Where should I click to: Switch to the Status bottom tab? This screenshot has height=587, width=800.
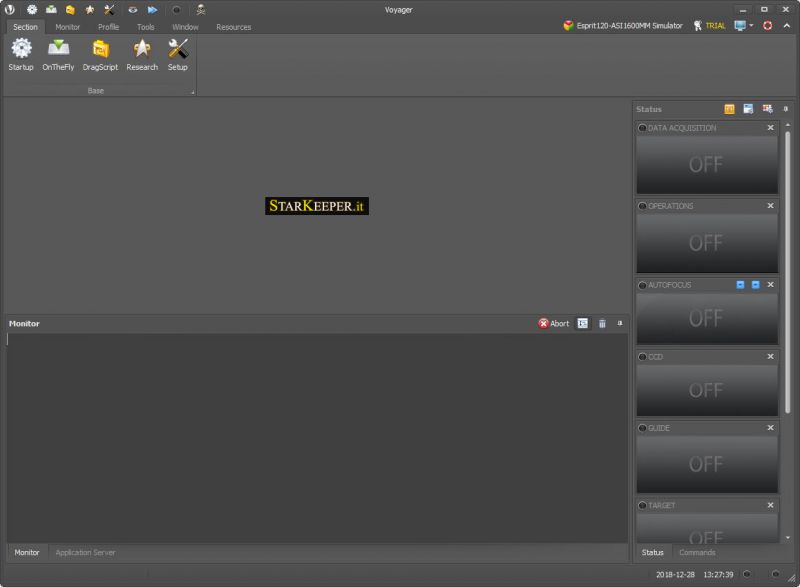(x=653, y=552)
